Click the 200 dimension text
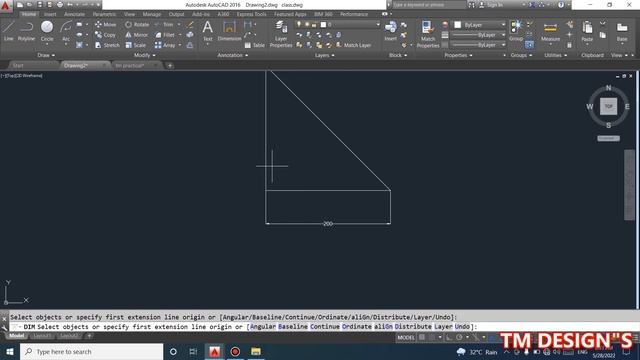This screenshot has height=360, width=640. click(x=328, y=224)
